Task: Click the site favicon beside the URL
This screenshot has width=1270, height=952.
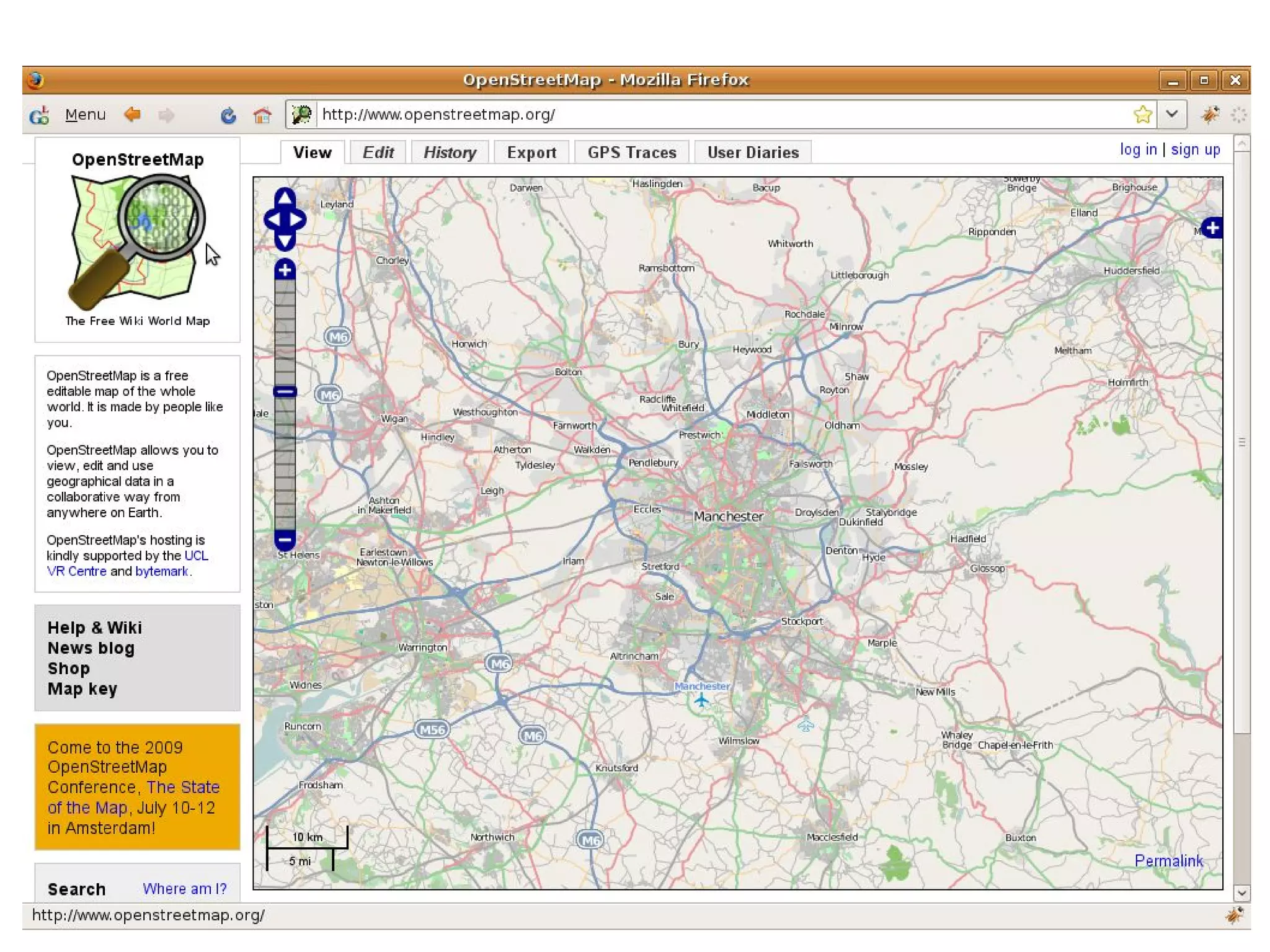Action: click(302, 115)
